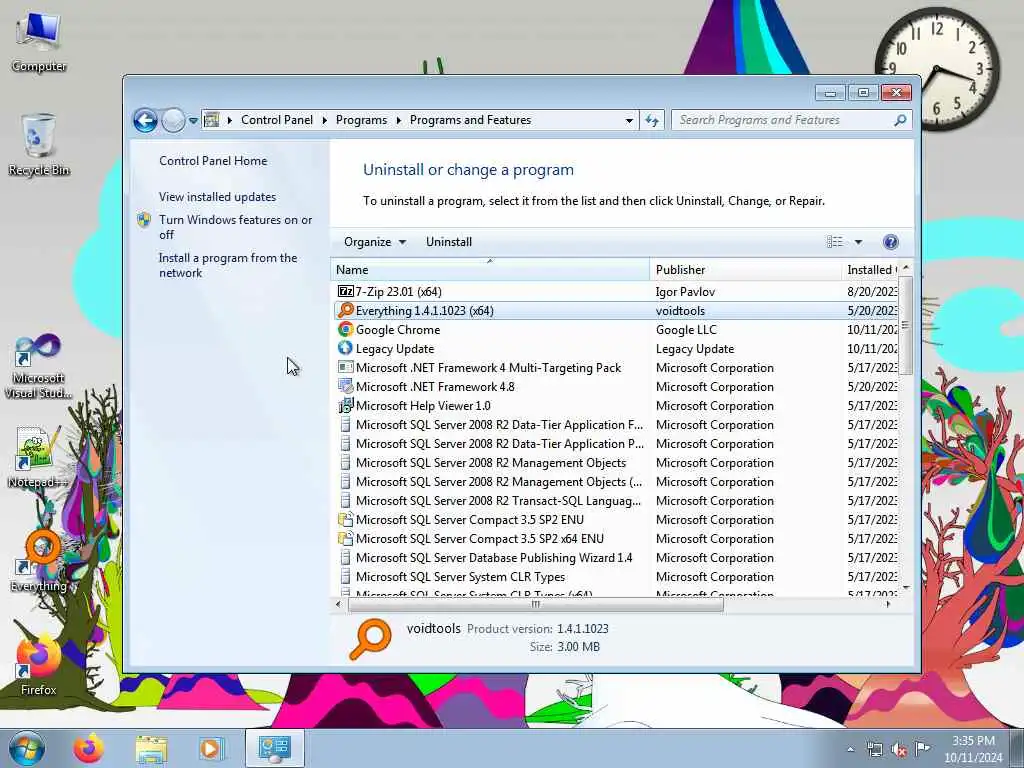Select the Notepad++ desktop shortcut
Viewport: 1024px width, 768px height.
37,457
